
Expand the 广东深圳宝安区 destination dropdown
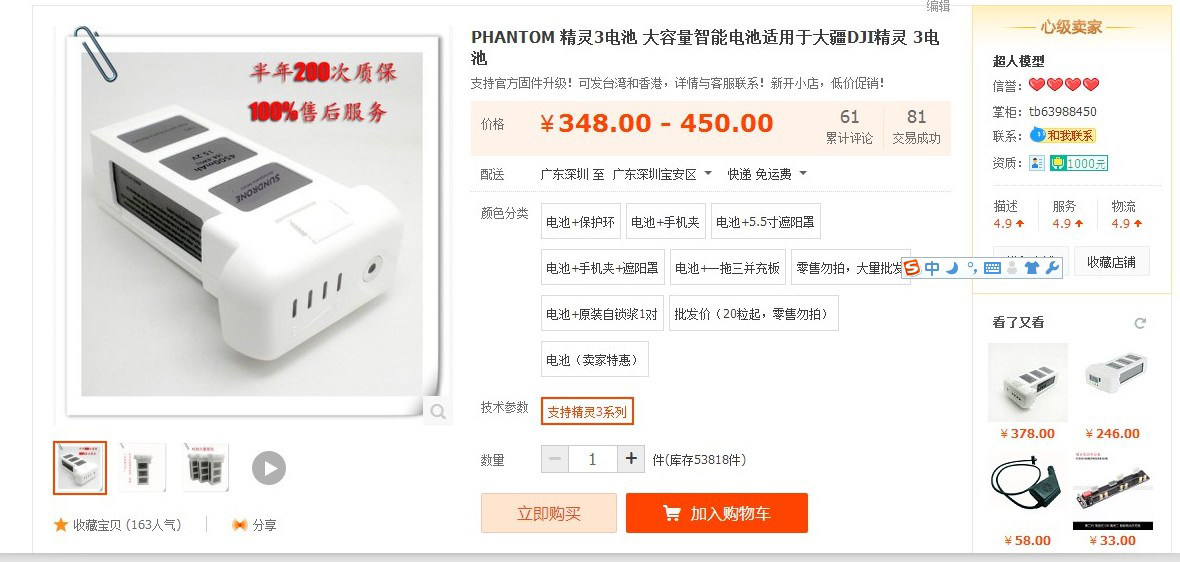coord(662,174)
